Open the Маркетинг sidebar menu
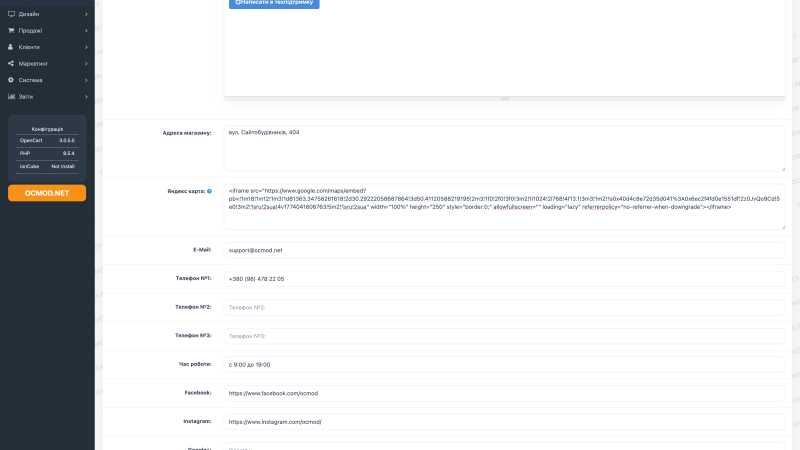The height and width of the screenshot is (450, 800). [x=47, y=64]
